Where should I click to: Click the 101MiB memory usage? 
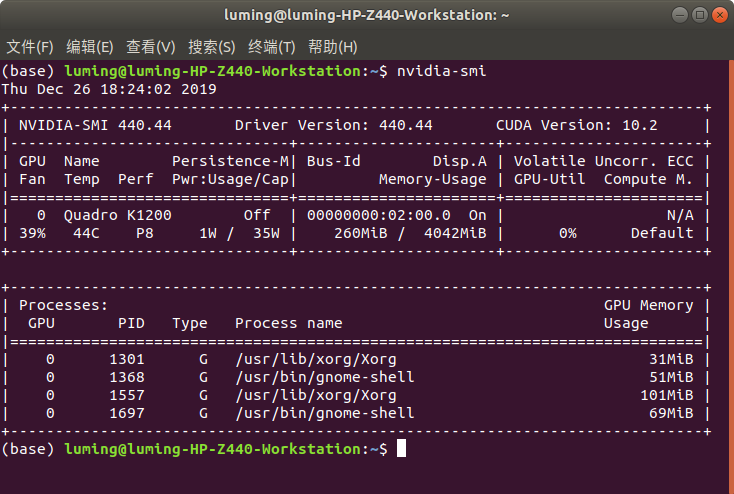pos(667,395)
